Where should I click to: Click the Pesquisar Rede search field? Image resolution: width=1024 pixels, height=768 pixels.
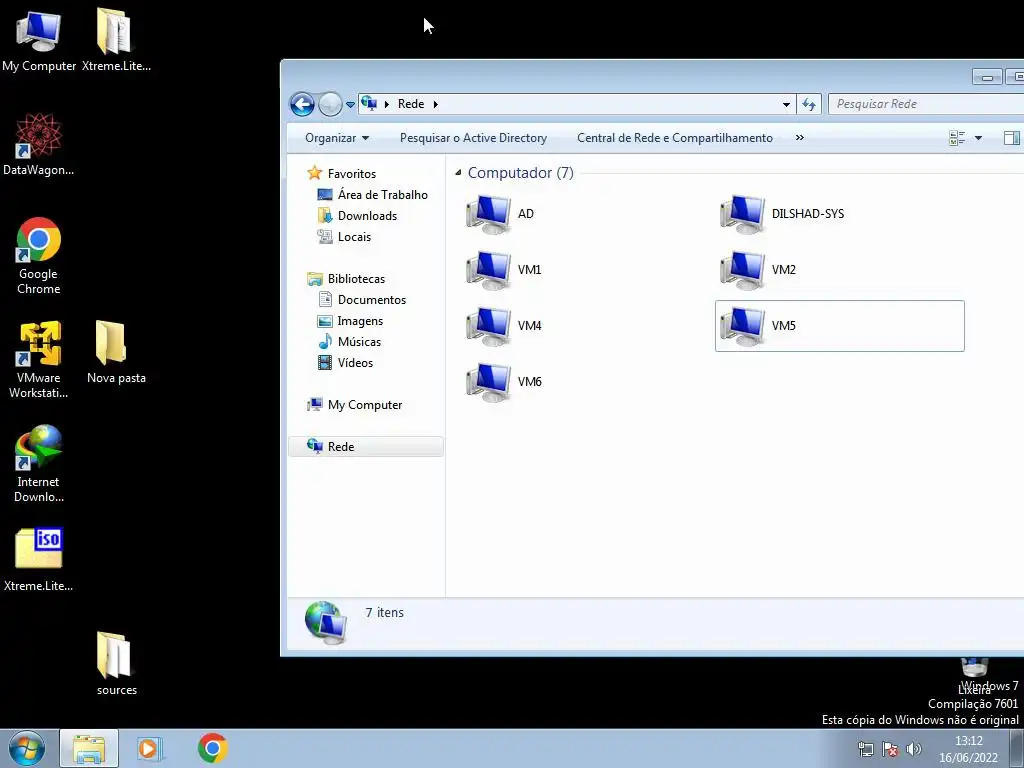926,104
